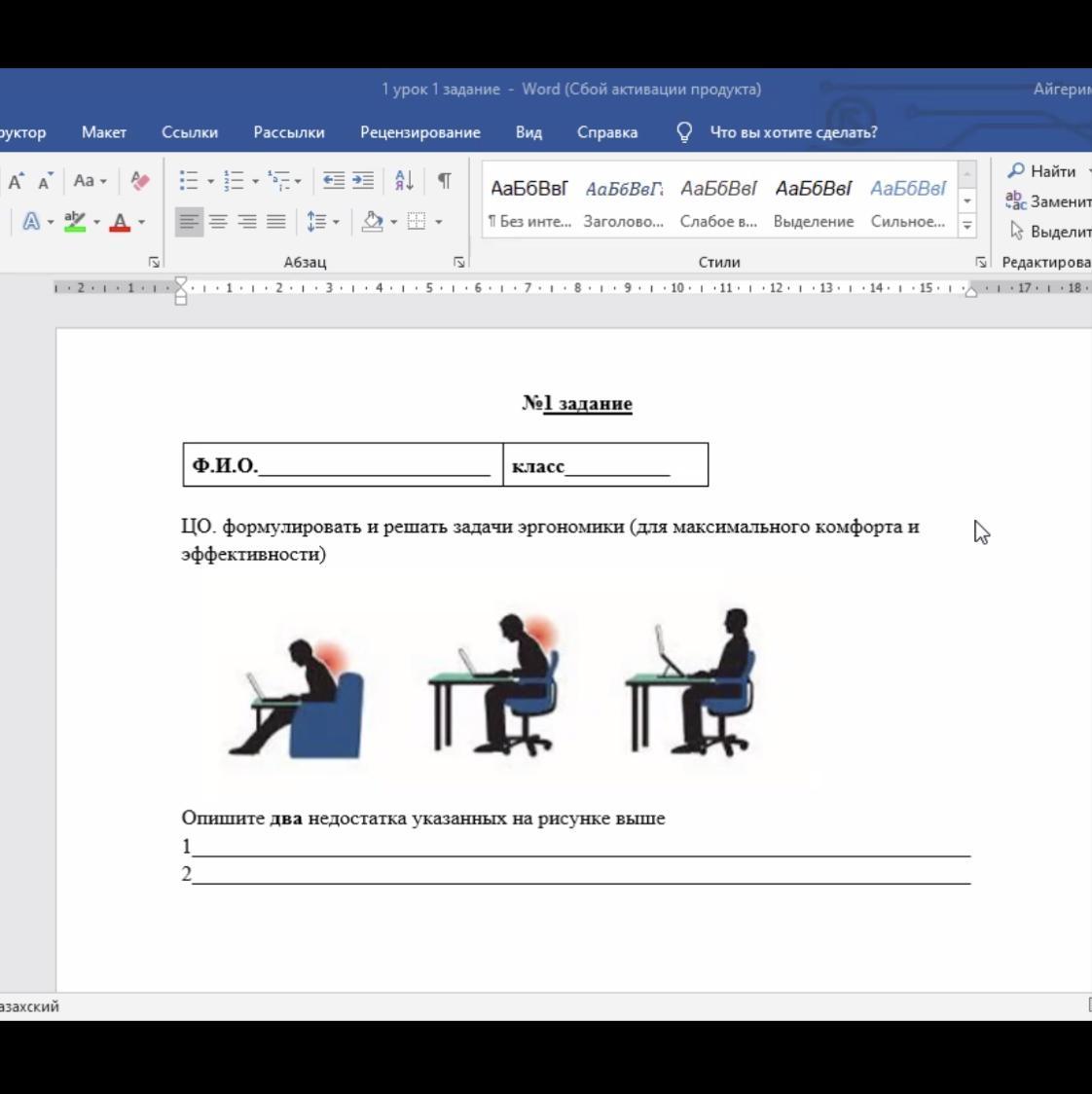Toggle justify text alignment
The width and height of the screenshot is (1092, 1094).
click(276, 222)
